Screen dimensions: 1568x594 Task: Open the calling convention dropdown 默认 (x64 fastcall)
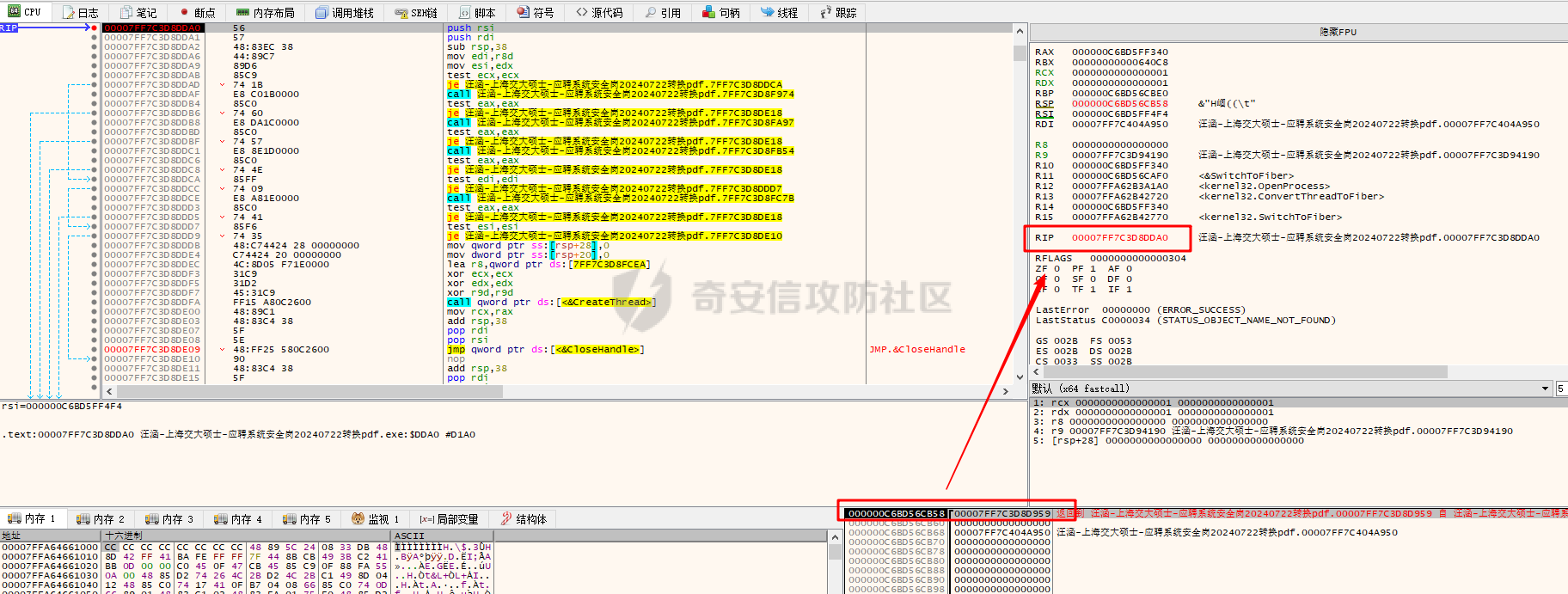click(1289, 389)
